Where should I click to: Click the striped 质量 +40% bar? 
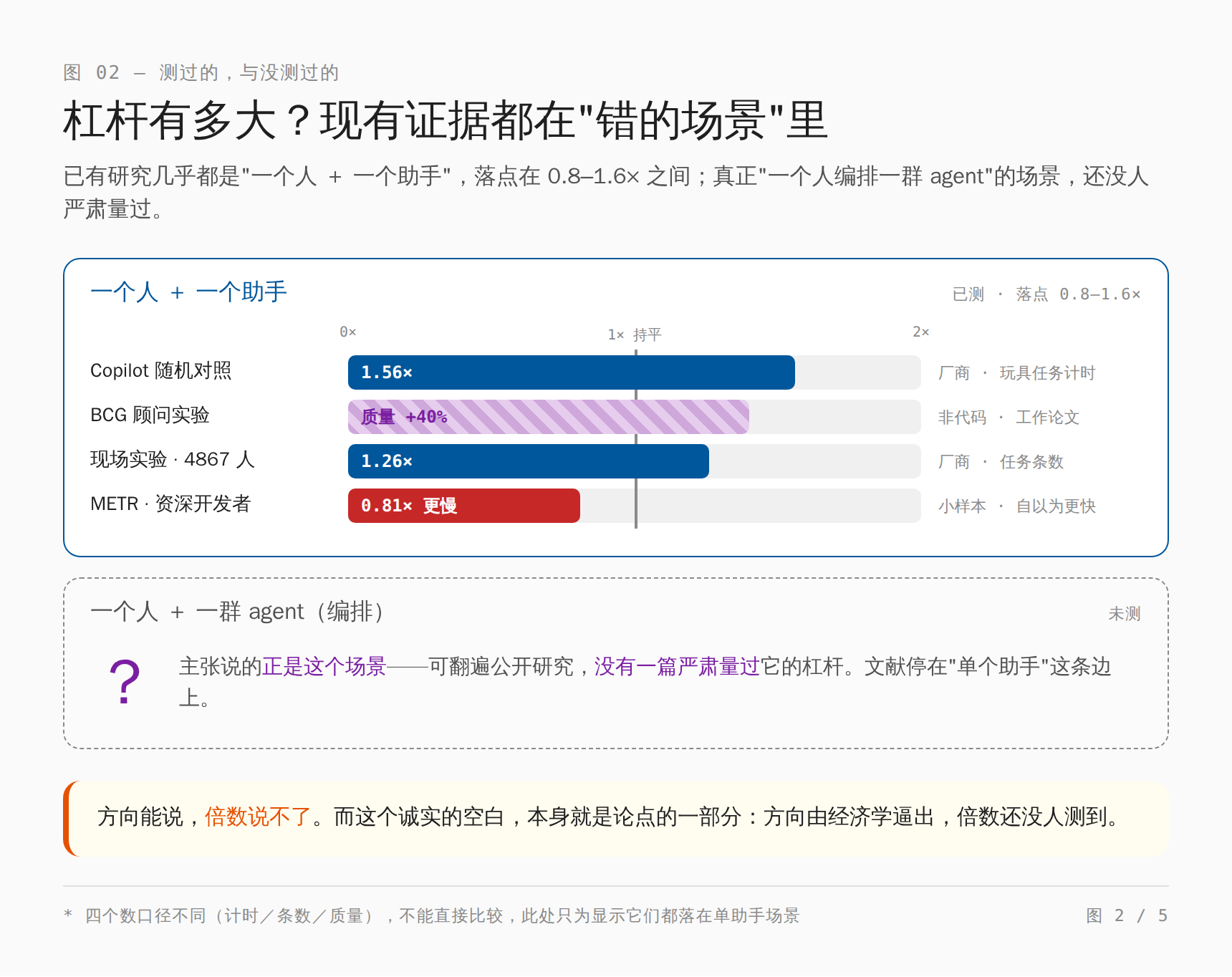tap(548, 417)
